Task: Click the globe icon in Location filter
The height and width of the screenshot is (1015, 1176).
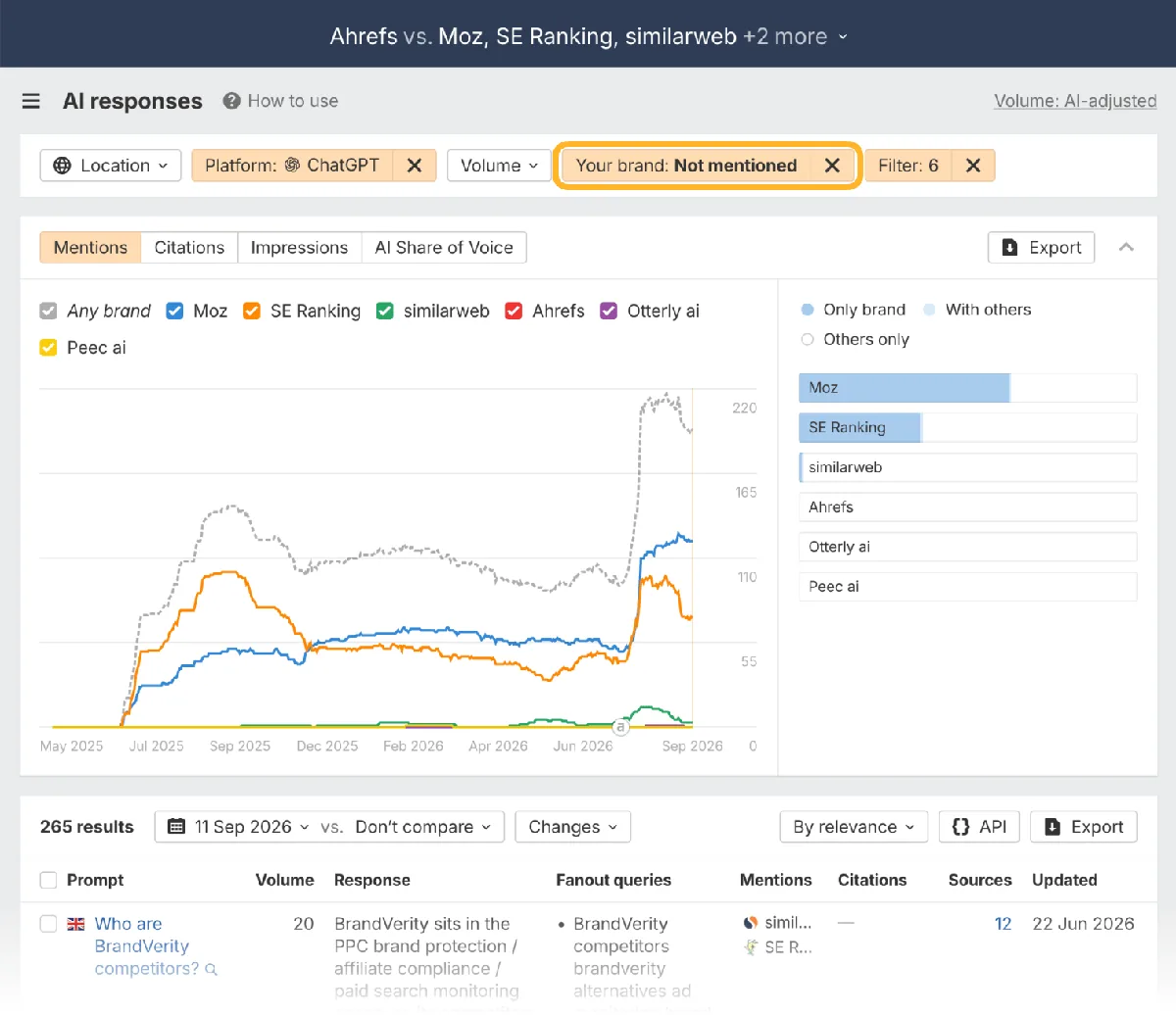Action: click(x=62, y=166)
